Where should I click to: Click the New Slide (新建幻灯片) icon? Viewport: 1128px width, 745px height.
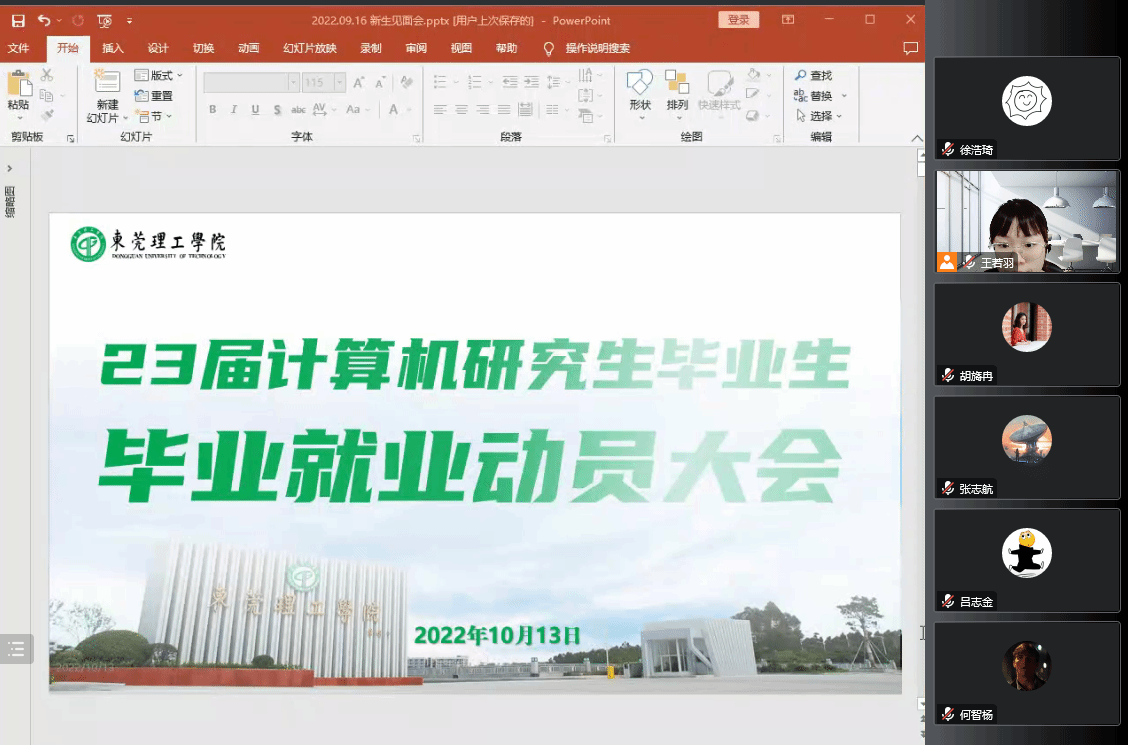click(x=106, y=84)
